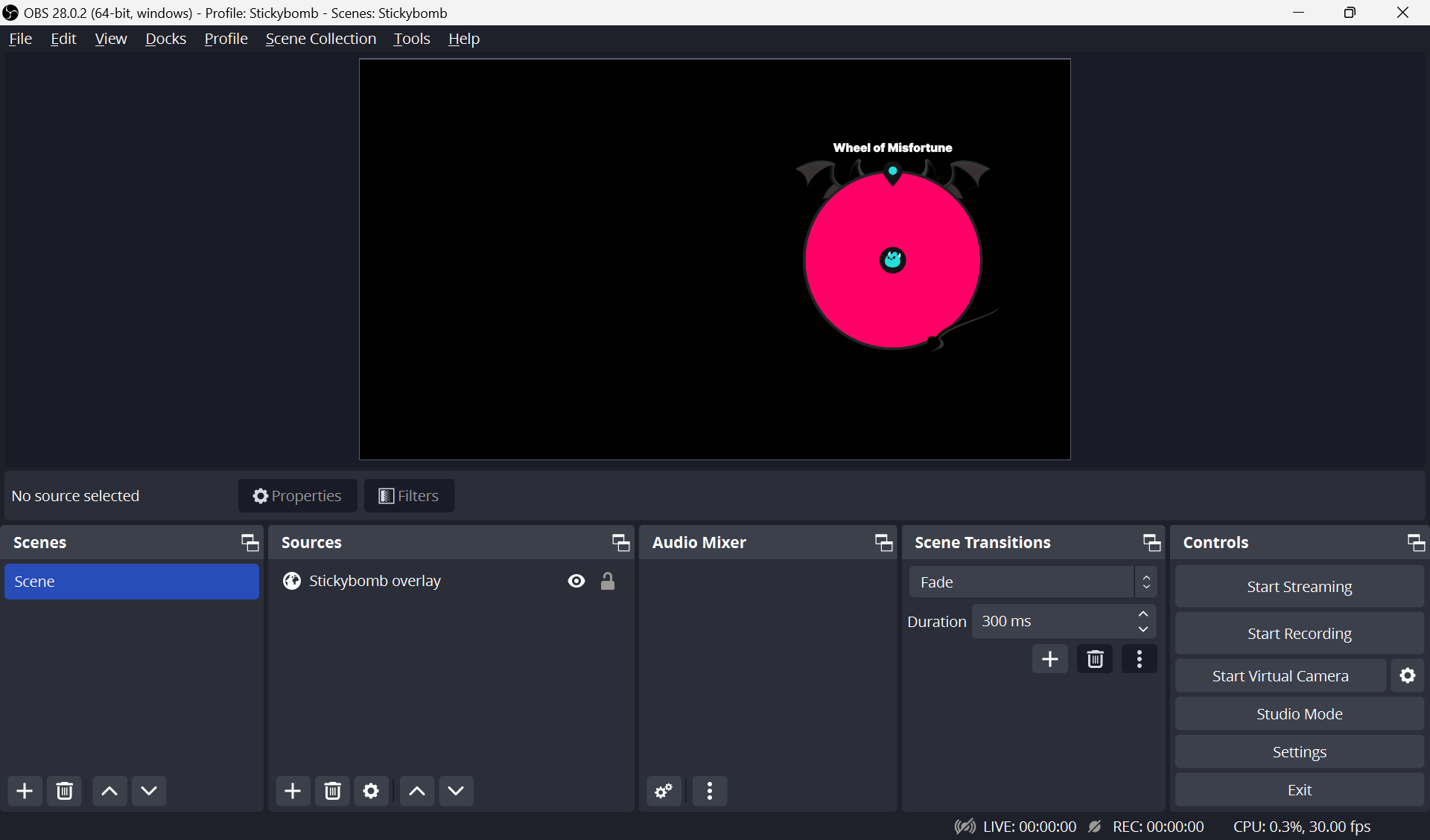Click the browser source globe icon
This screenshot has height=840, width=1430.
coord(292,581)
